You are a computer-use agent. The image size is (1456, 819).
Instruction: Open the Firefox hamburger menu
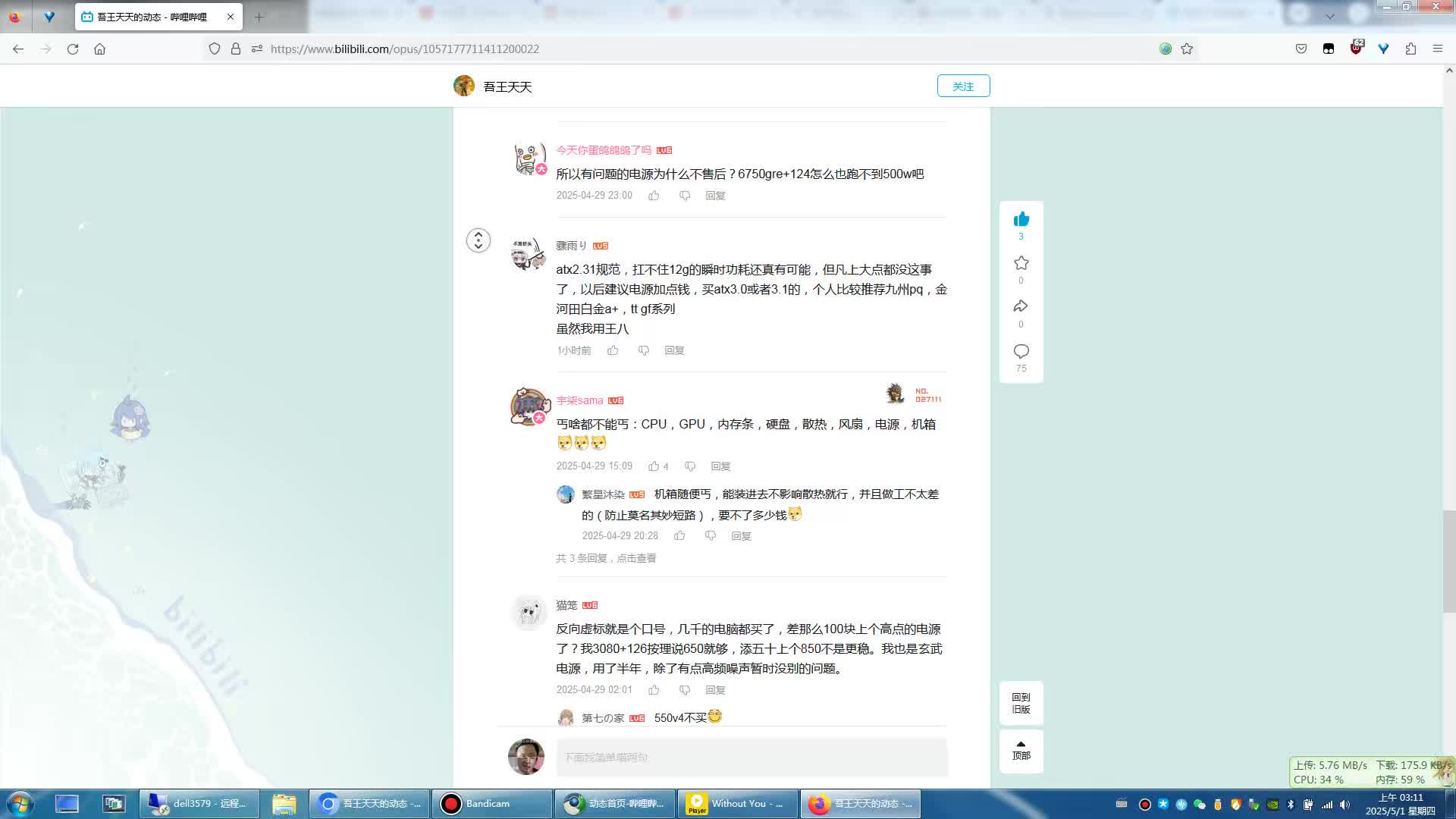coord(1438,49)
